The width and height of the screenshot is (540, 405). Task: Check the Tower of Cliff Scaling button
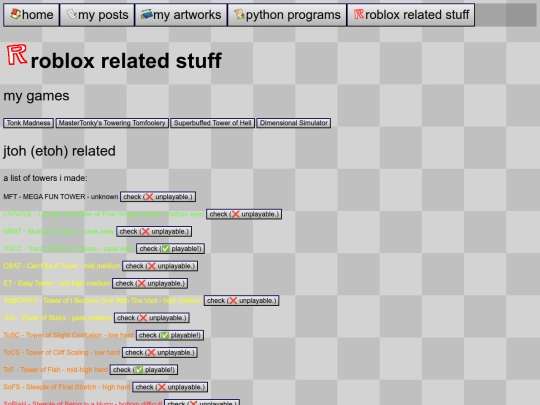[x=159, y=352]
